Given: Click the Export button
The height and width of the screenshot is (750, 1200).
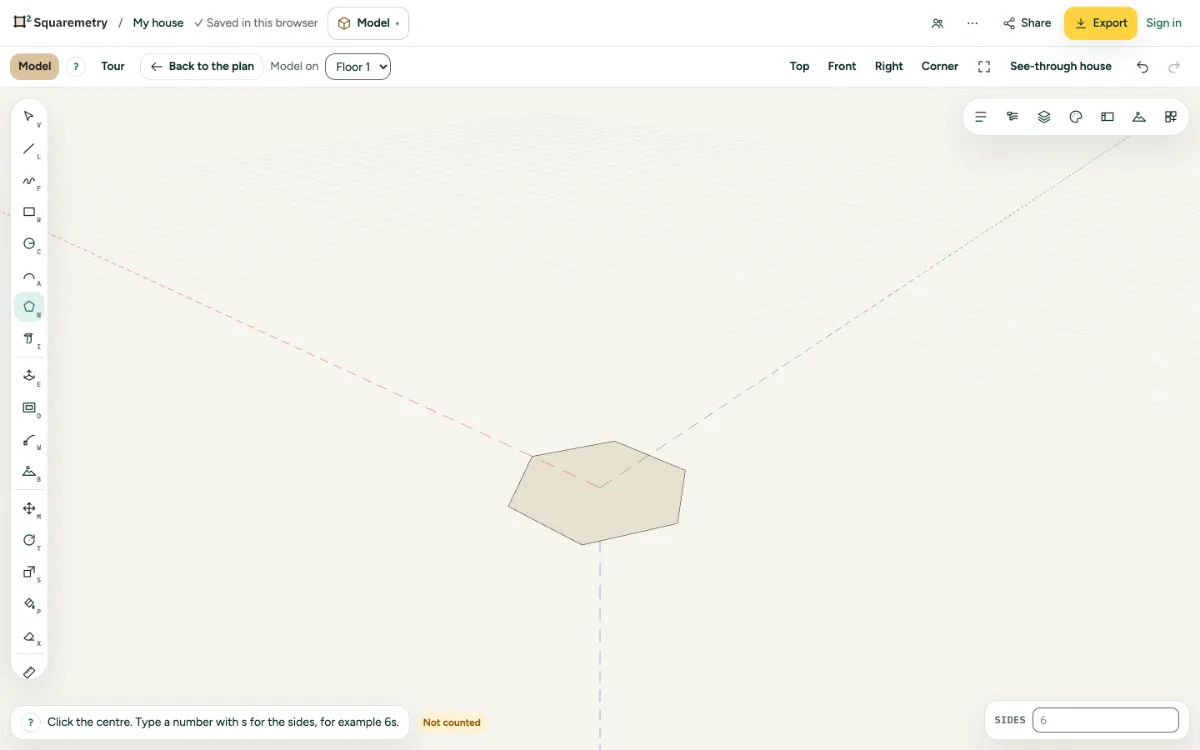Looking at the screenshot, I should click(x=1100, y=23).
